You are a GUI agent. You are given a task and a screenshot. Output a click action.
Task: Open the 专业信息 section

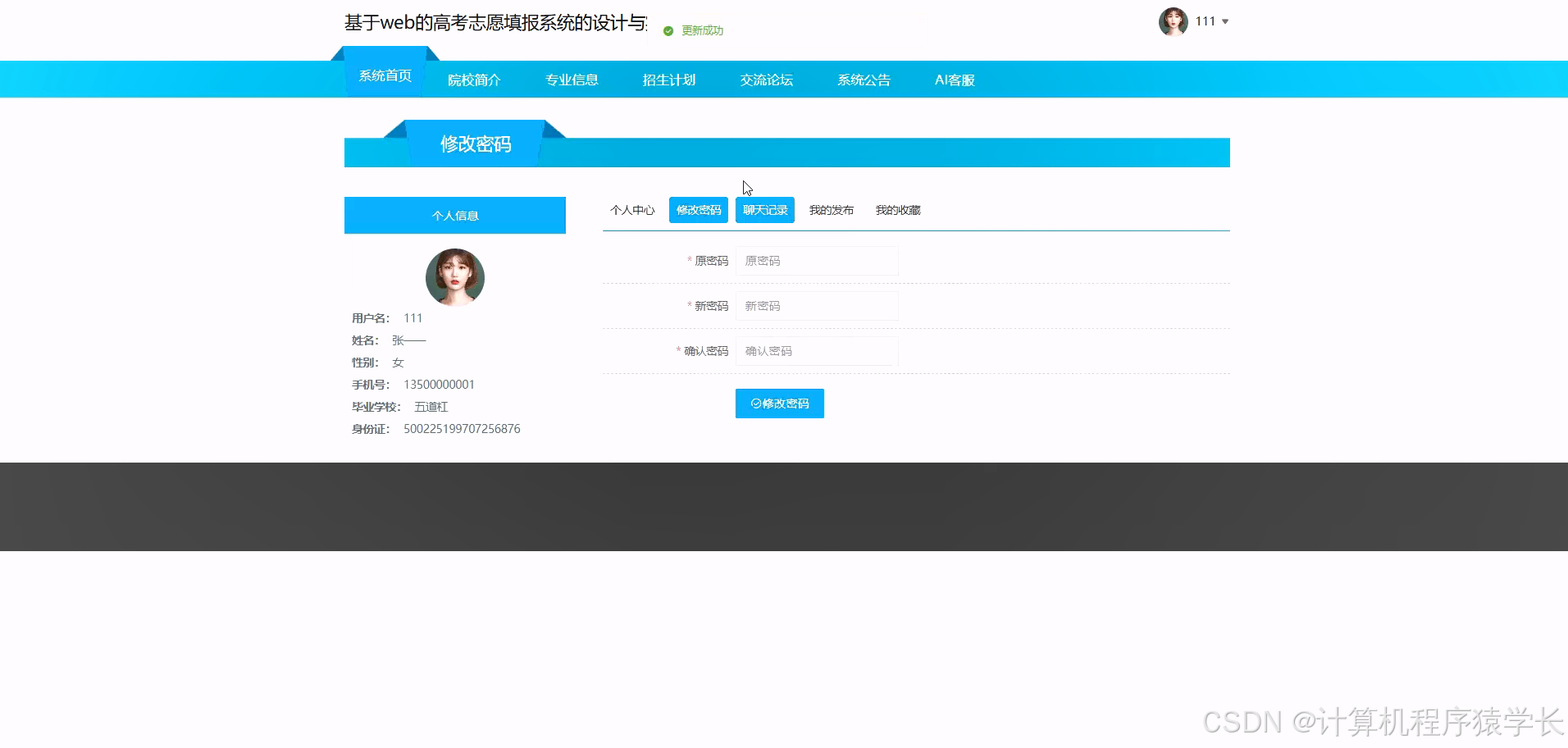pyautogui.click(x=572, y=80)
